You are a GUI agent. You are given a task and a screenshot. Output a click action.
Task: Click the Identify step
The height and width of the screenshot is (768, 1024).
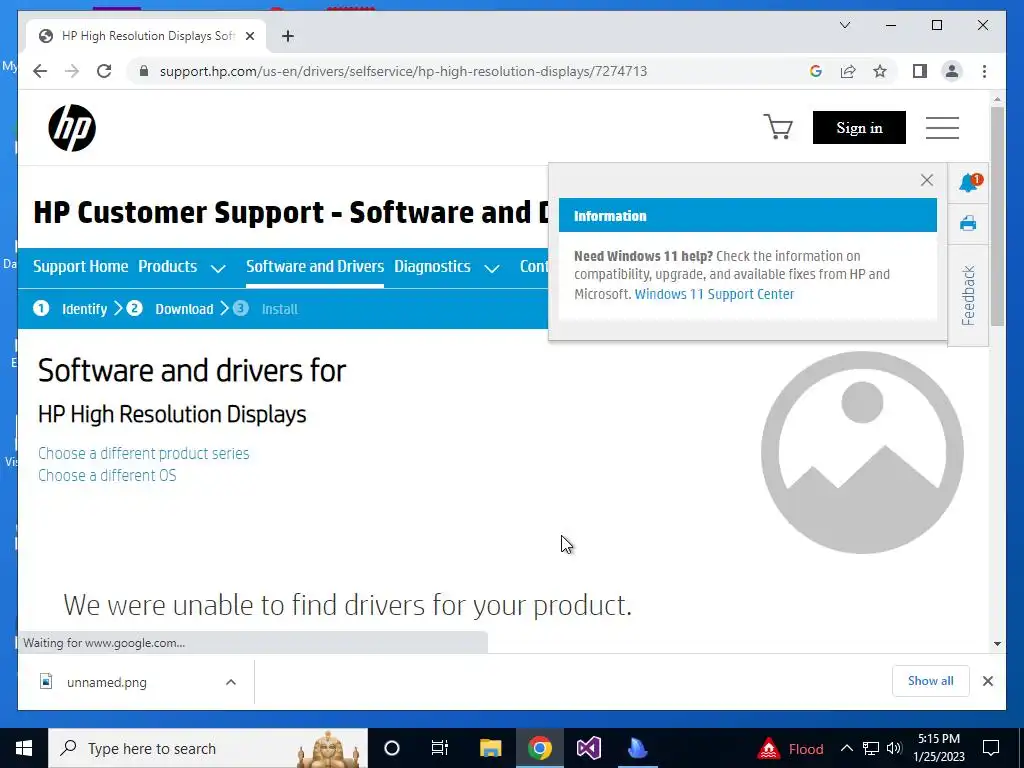pyautogui.click(x=71, y=308)
